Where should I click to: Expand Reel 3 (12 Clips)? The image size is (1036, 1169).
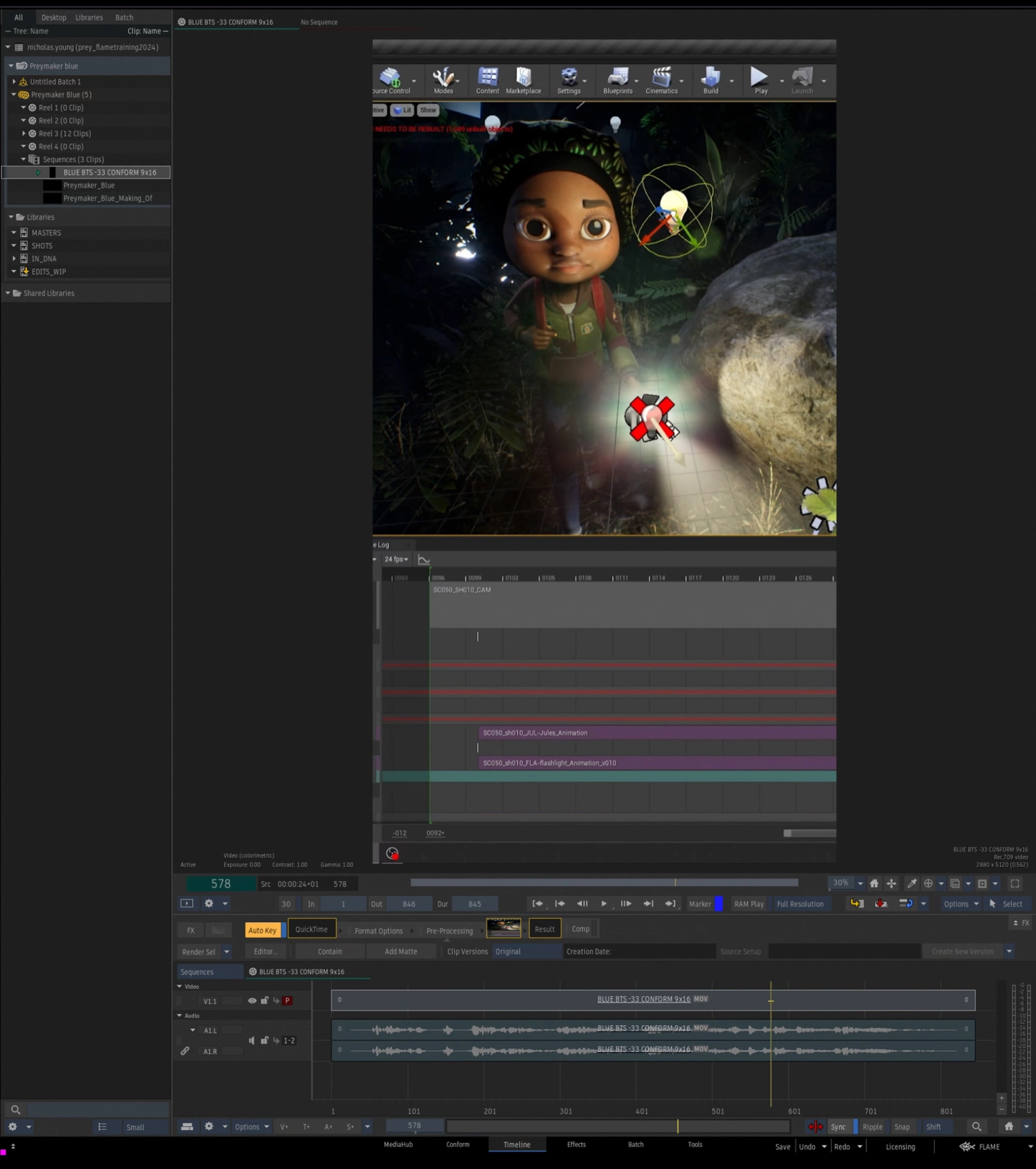23,133
